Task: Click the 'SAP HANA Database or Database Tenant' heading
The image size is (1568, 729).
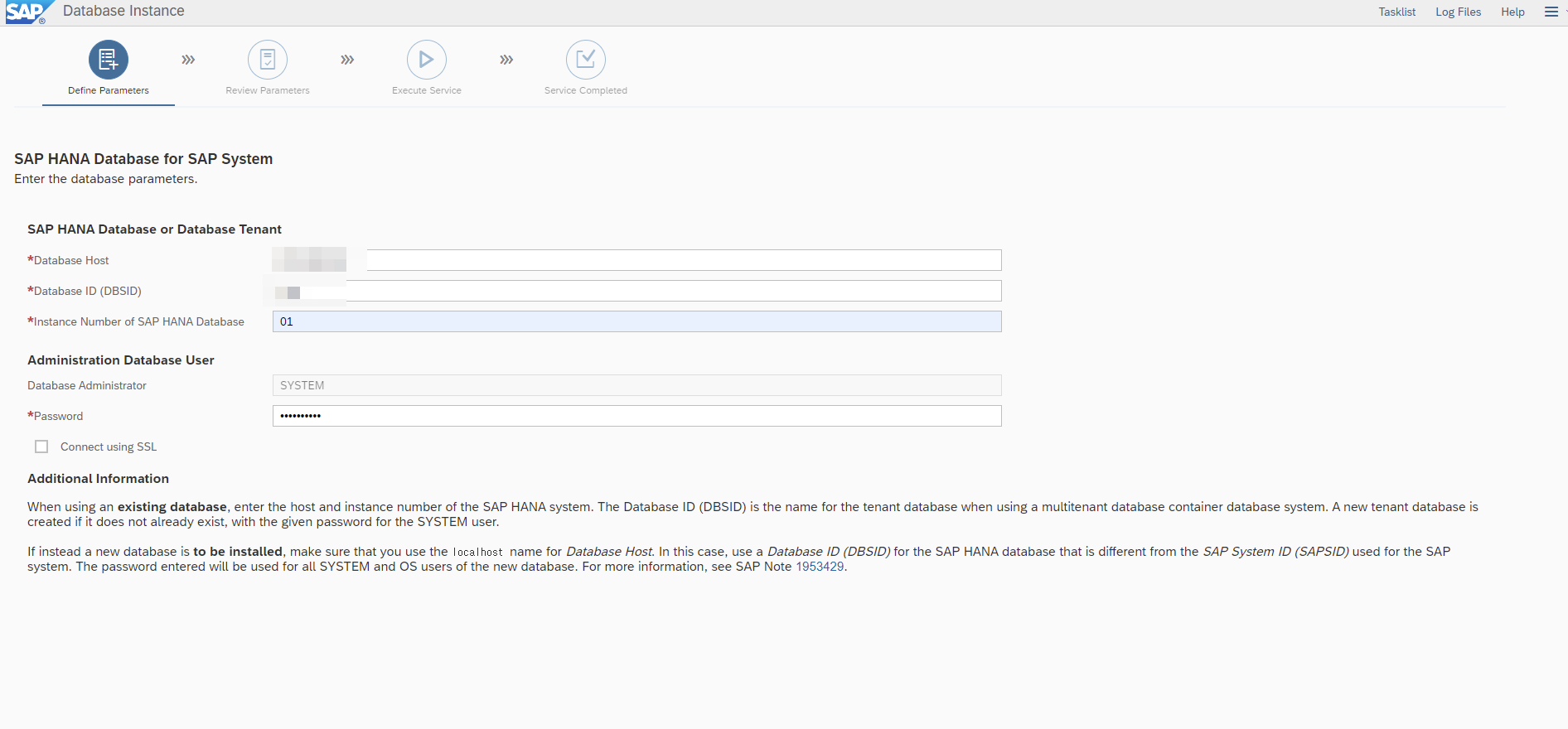Action: point(154,229)
